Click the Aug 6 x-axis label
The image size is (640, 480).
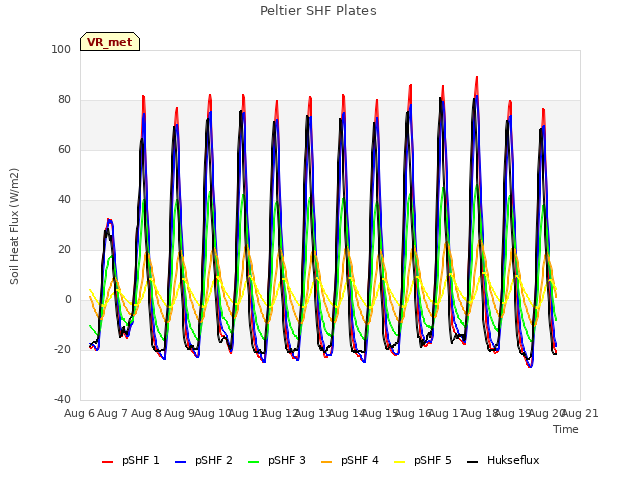[79, 413]
